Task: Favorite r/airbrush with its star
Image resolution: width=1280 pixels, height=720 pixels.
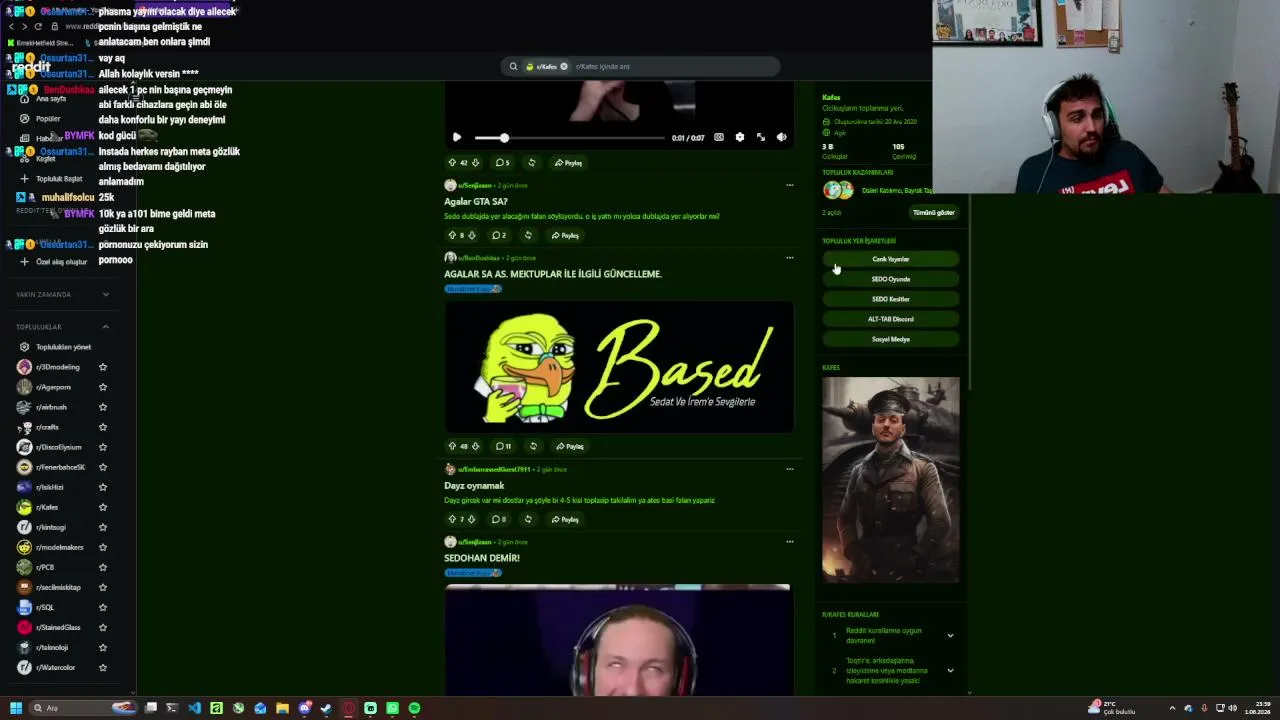Action: click(x=103, y=407)
